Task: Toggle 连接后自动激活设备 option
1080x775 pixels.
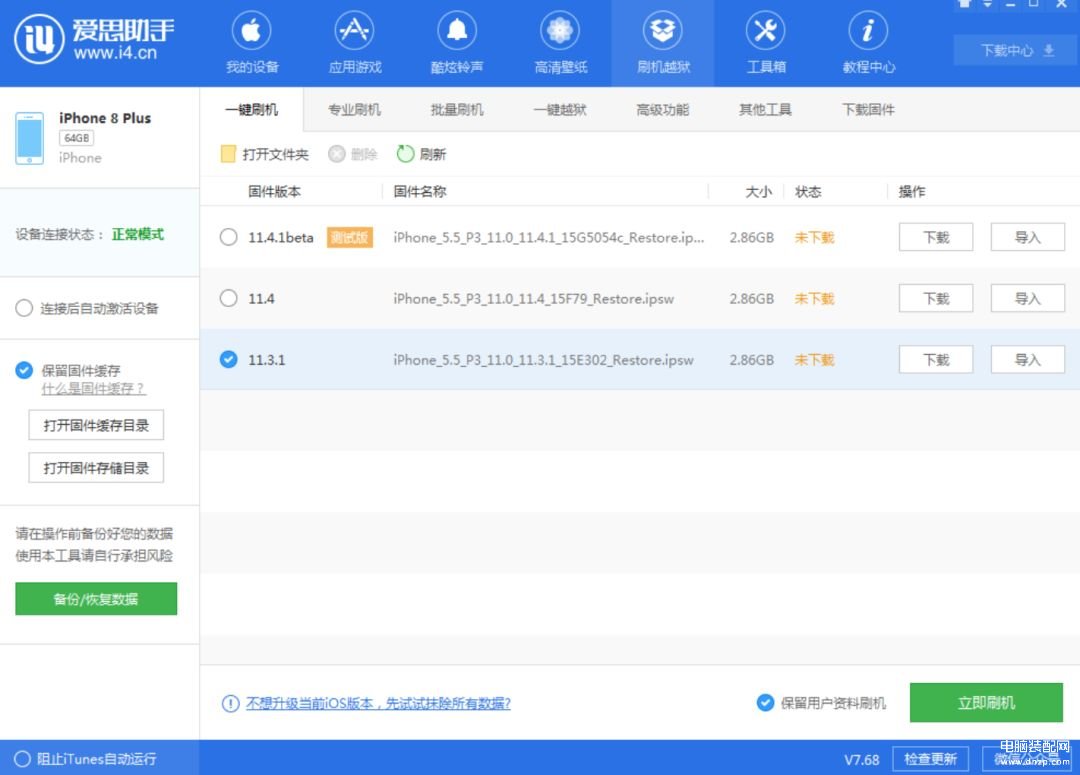Action: point(24,308)
